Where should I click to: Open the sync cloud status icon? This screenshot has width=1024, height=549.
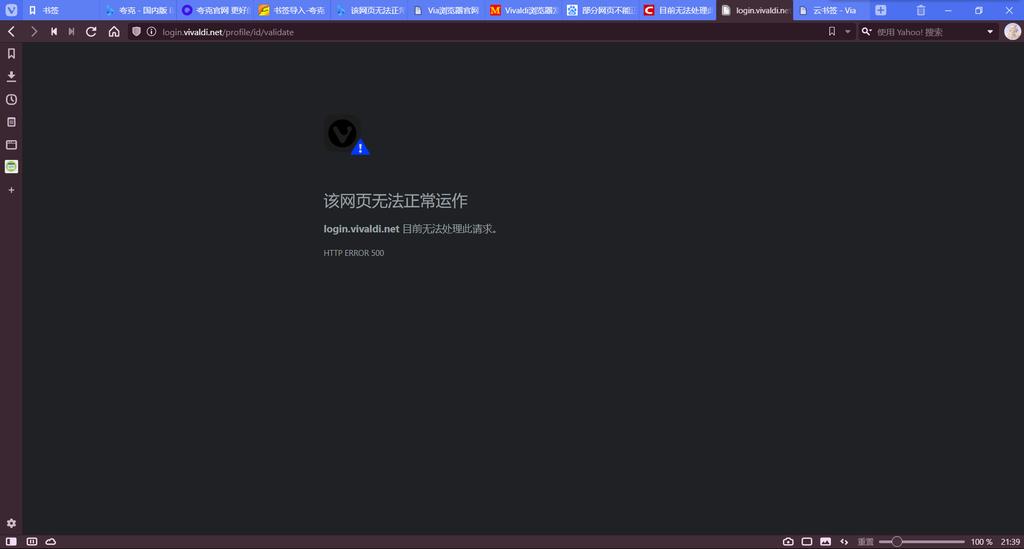tap(50, 541)
